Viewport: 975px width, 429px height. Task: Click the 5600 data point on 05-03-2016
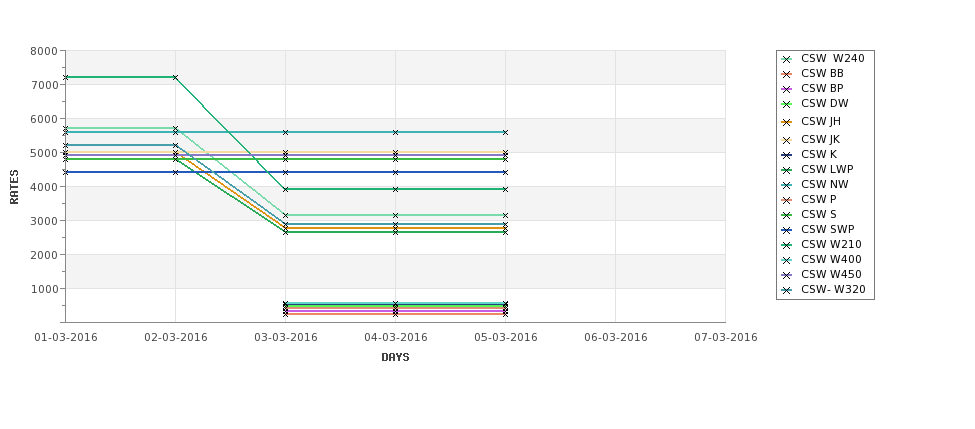(506, 132)
